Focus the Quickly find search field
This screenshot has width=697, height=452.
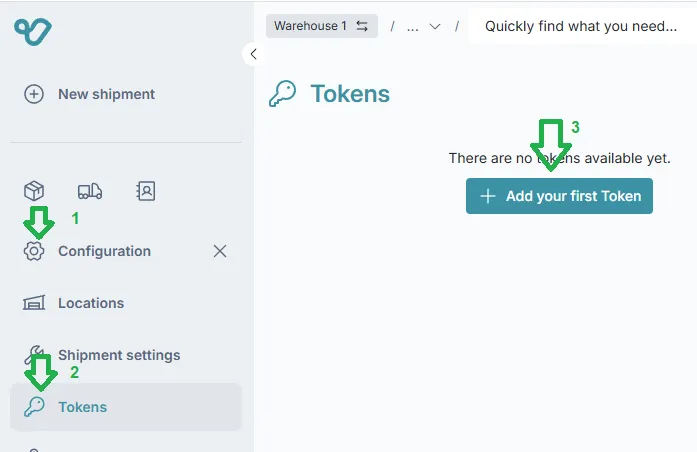tap(580, 26)
